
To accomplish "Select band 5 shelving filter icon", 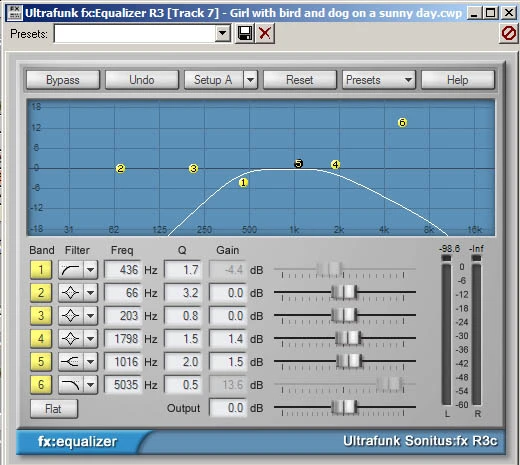I will tap(71, 362).
